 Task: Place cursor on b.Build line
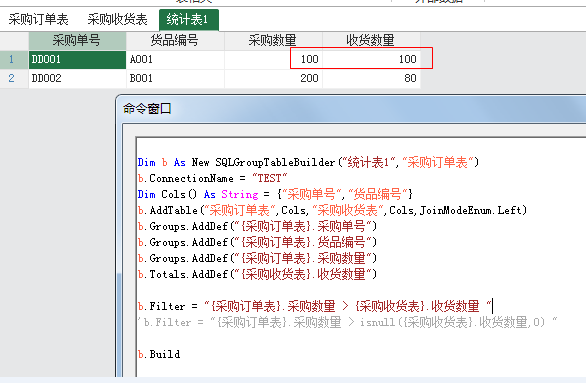pos(159,354)
